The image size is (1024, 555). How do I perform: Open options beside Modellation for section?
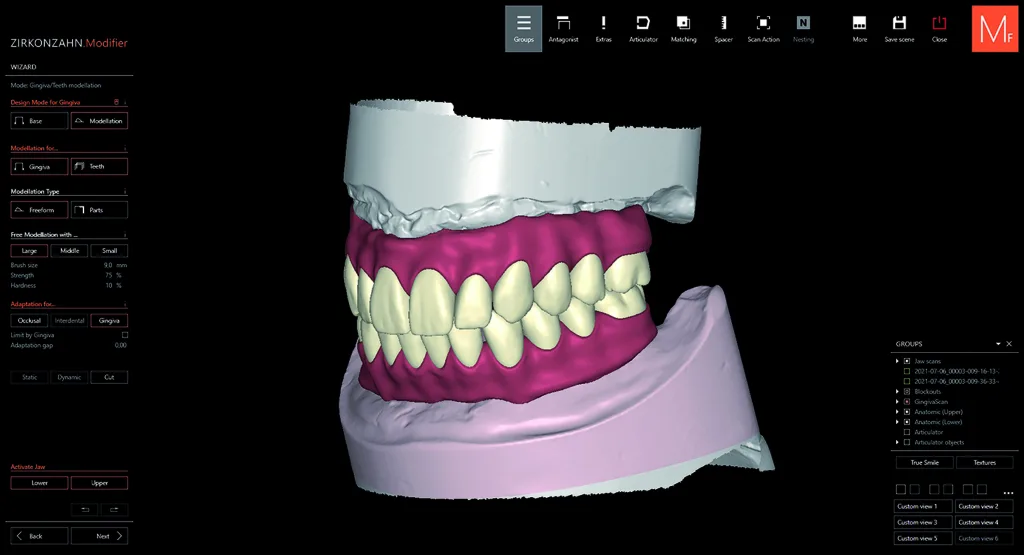[125, 148]
